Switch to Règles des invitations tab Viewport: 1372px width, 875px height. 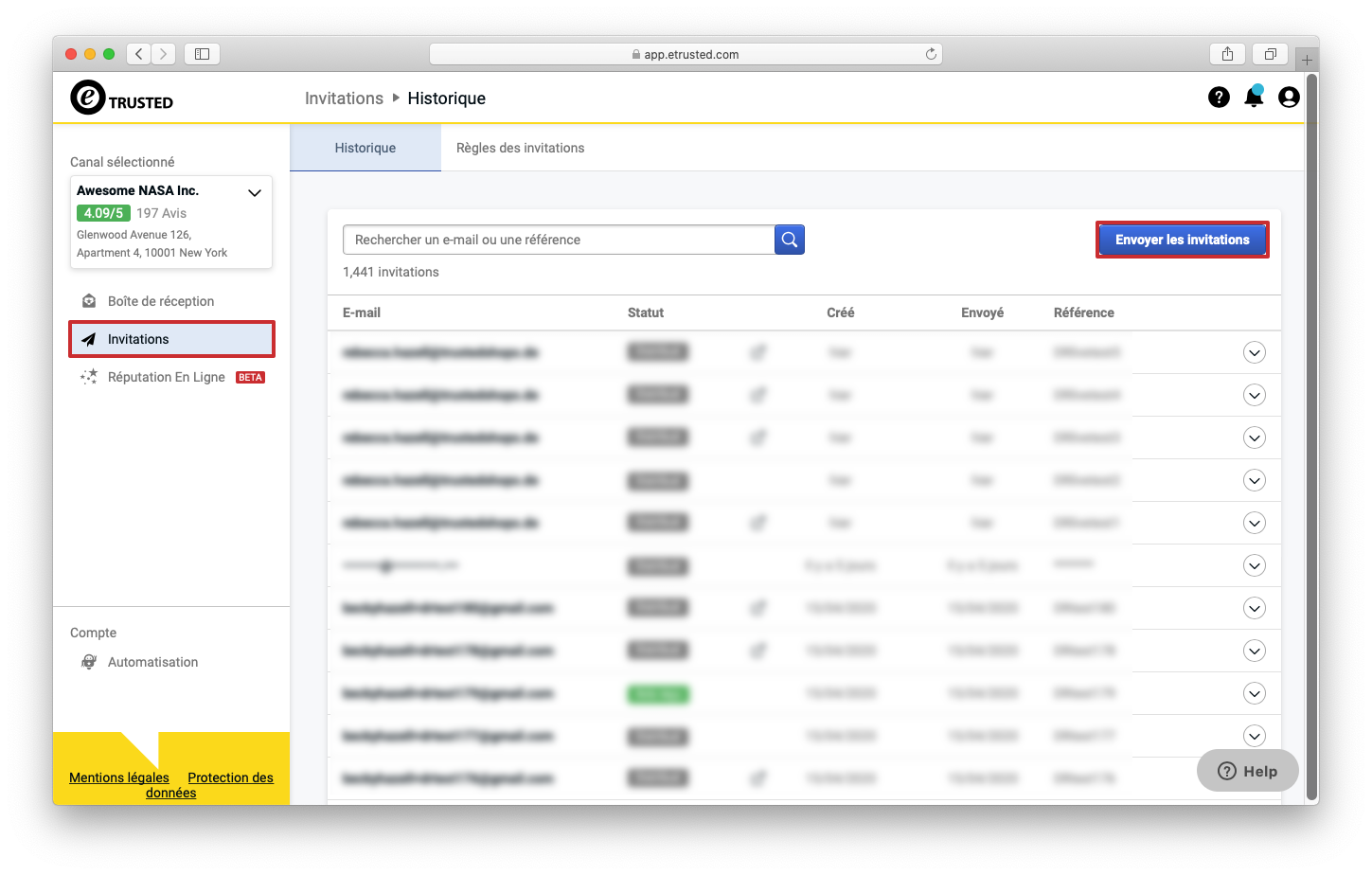point(520,148)
